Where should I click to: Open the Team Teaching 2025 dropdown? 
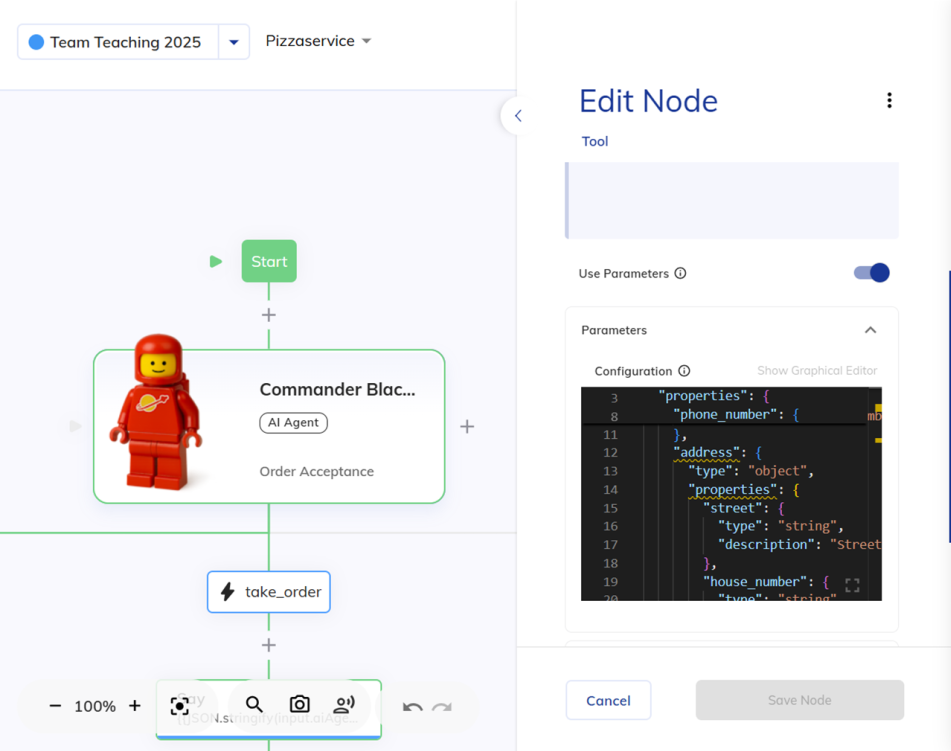click(x=232, y=42)
